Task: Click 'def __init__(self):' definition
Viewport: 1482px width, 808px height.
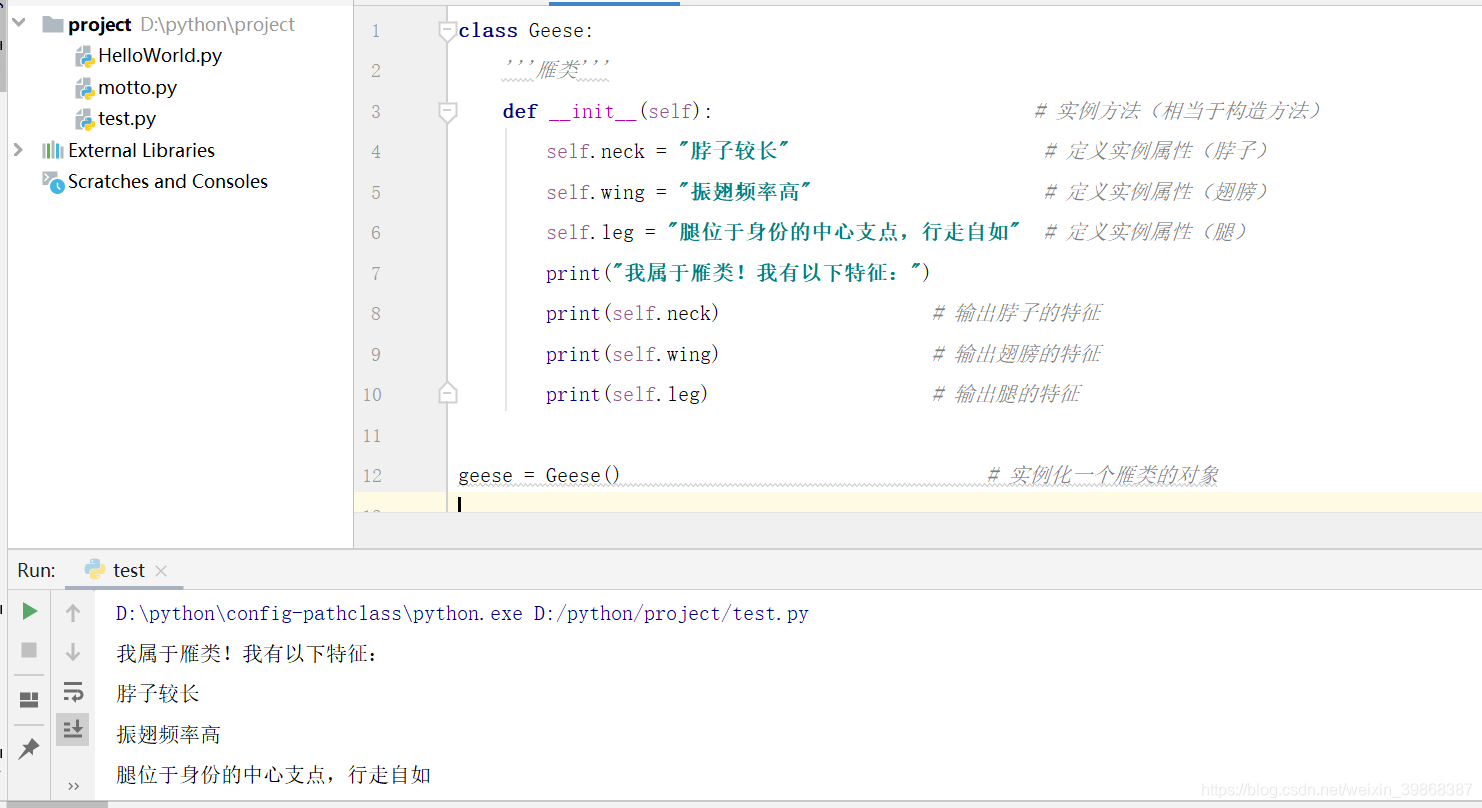Action: [x=608, y=111]
